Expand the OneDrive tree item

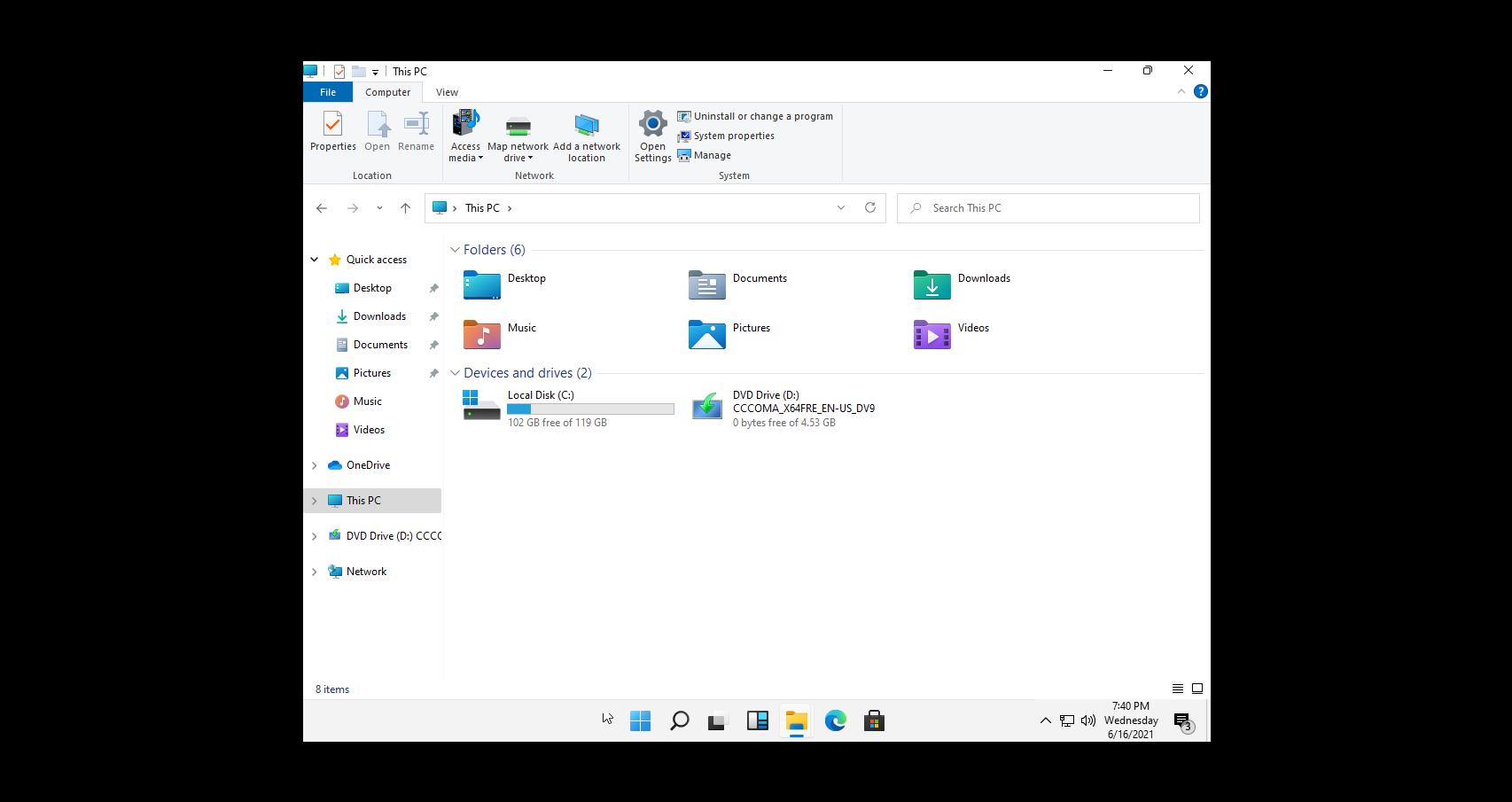click(x=315, y=465)
